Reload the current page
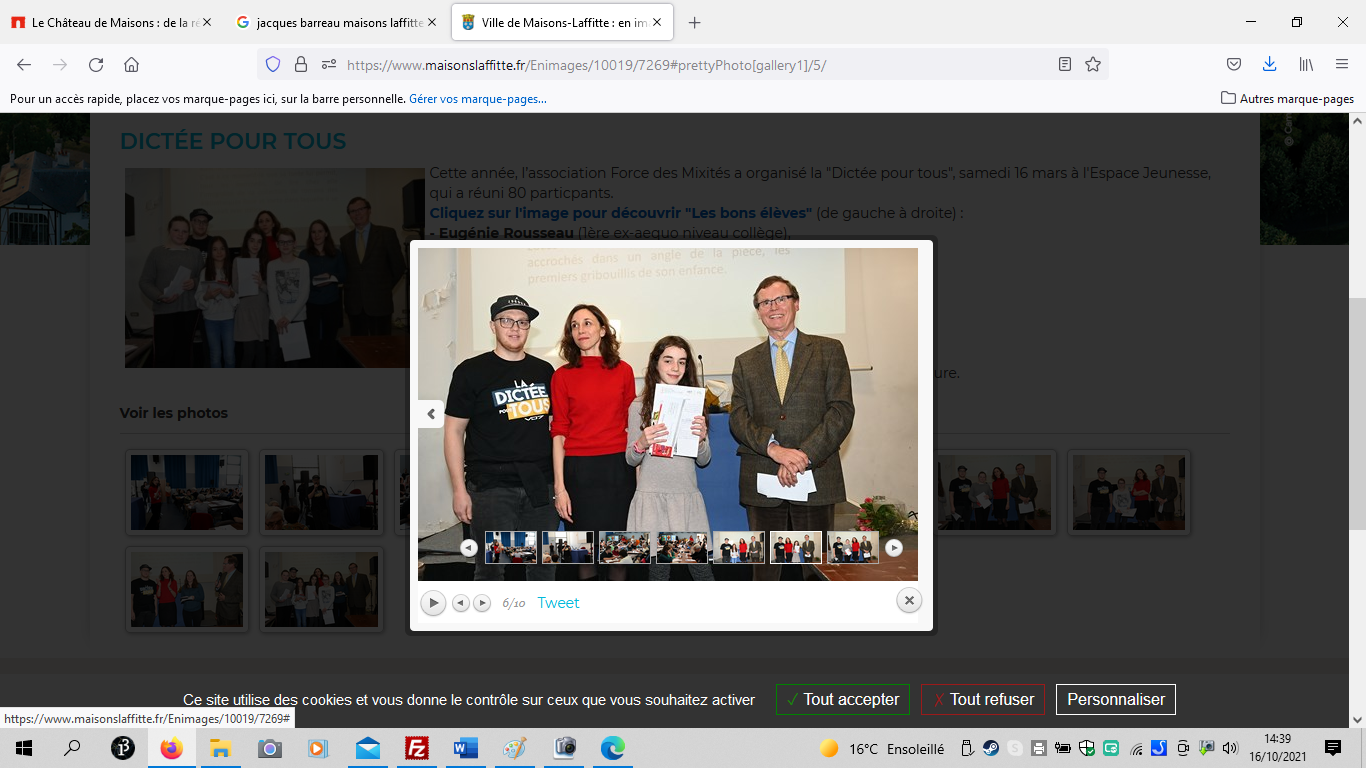1366x768 pixels. pos(96,64)
